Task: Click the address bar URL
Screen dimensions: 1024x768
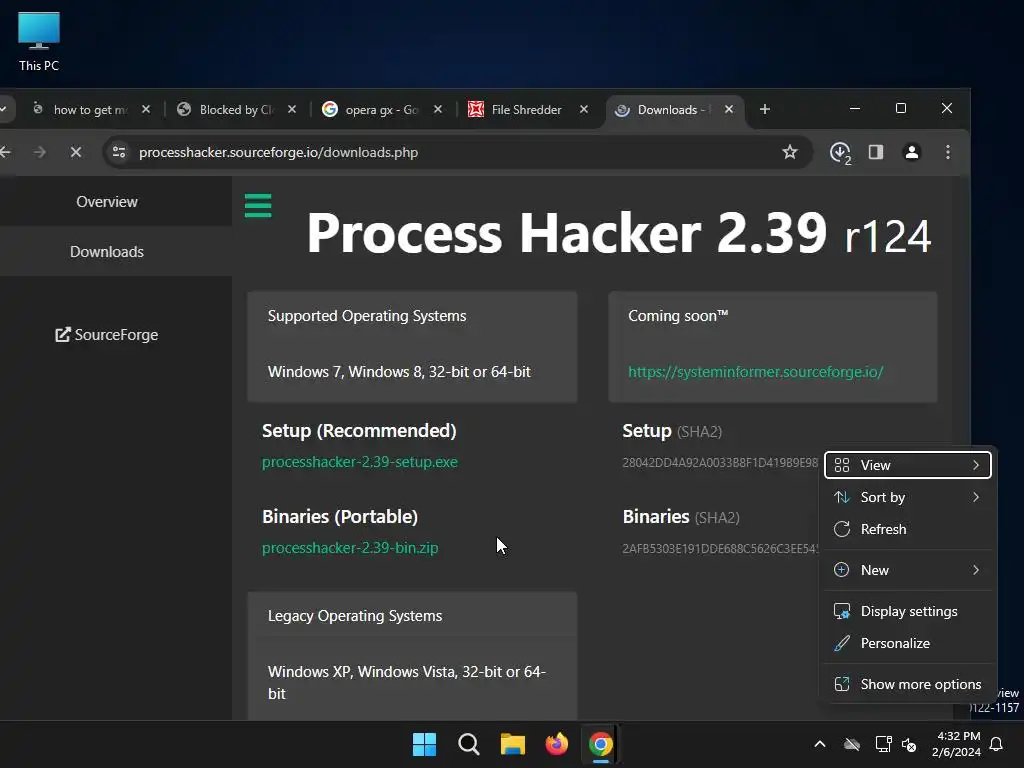Action: (278, 152)
